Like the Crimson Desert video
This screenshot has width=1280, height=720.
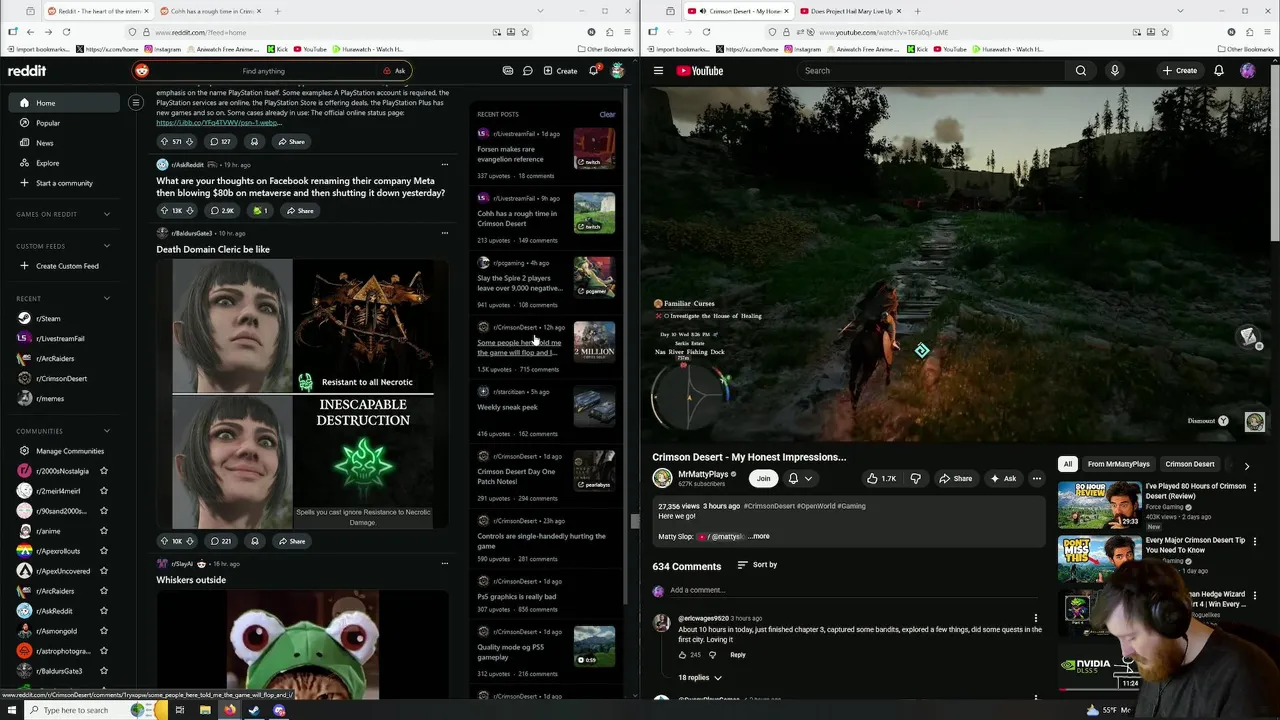[882, 479]
